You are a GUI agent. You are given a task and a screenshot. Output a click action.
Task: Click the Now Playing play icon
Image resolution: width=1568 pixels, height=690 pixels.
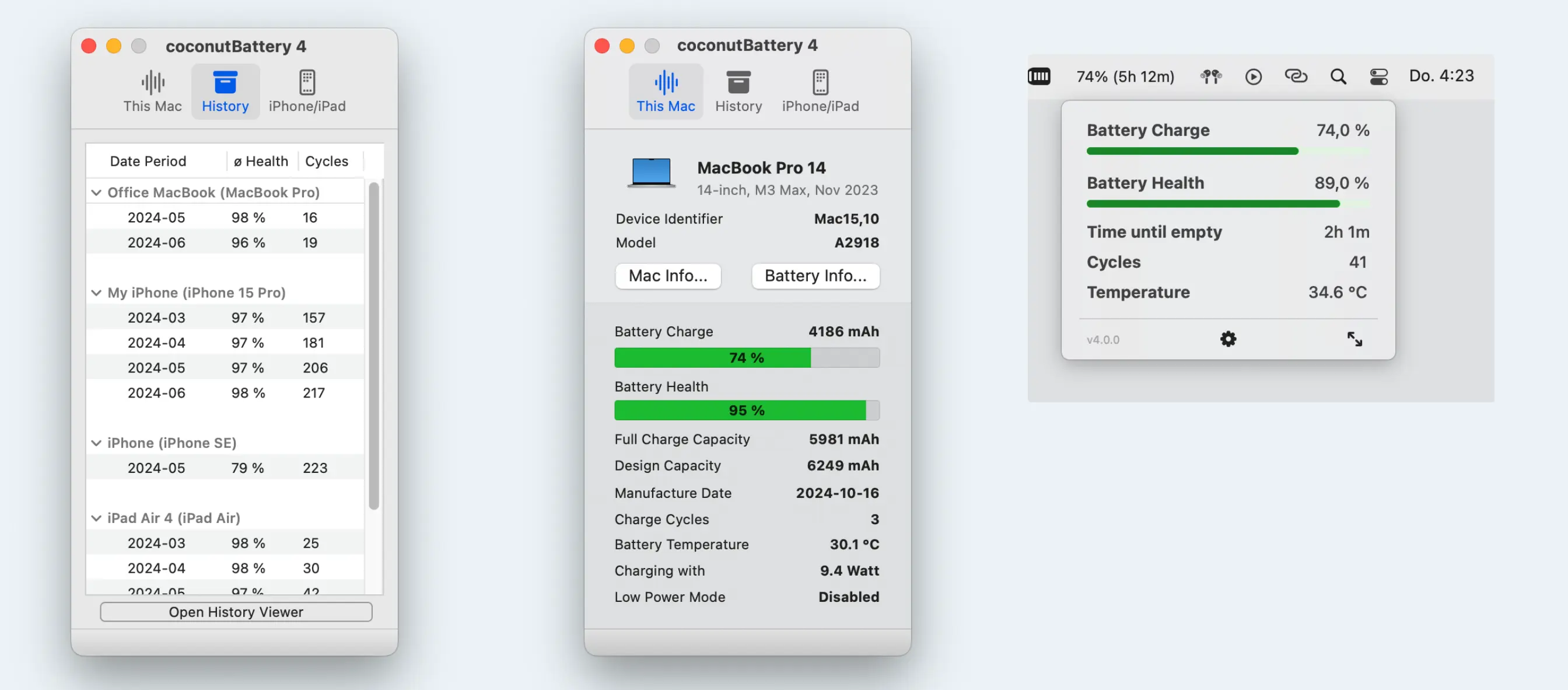[x=1254, y=76]
